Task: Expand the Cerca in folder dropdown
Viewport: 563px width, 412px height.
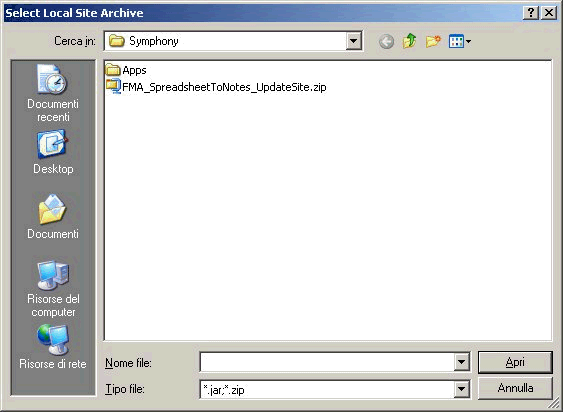Action: (353, 41)
